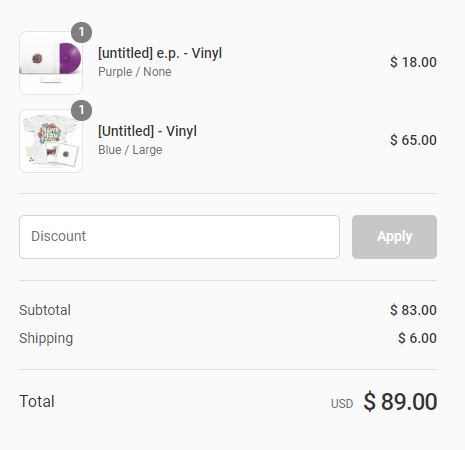Click the $ 18.00 item price
This screenshot has height=450, width=465.
(413, 62)
